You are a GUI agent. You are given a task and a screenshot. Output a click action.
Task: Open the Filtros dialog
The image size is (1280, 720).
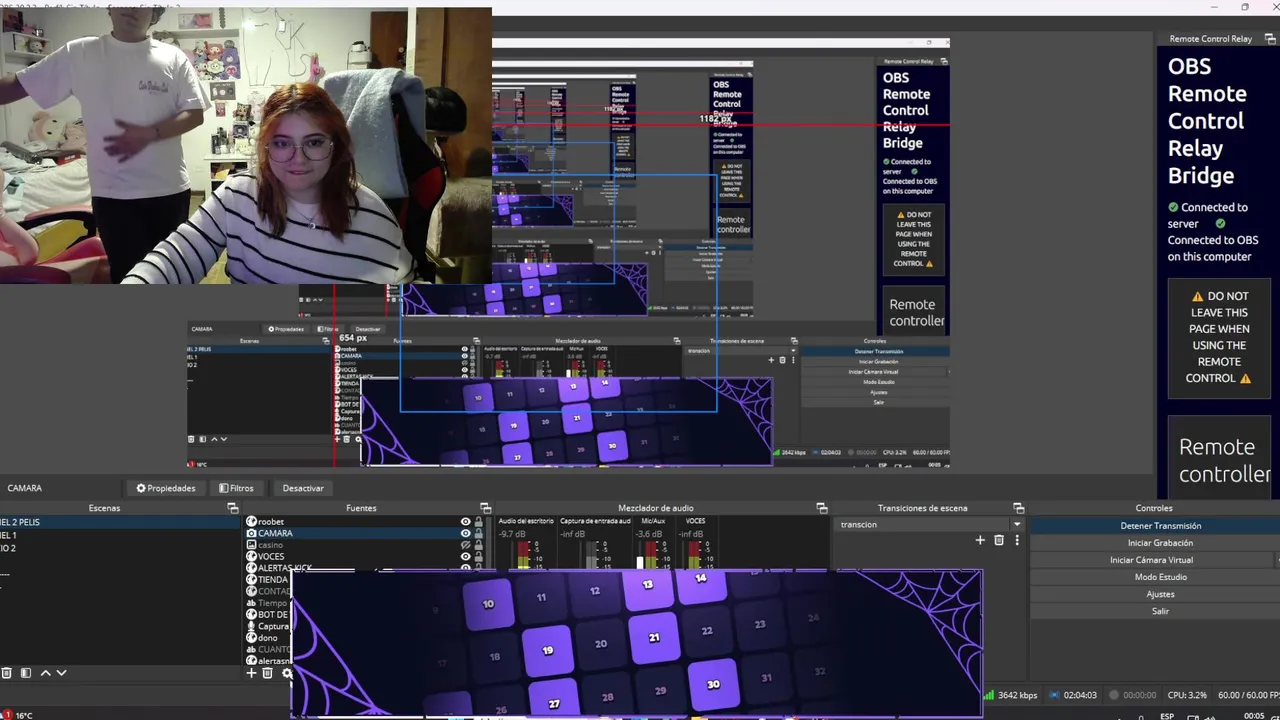coord(236,488)
